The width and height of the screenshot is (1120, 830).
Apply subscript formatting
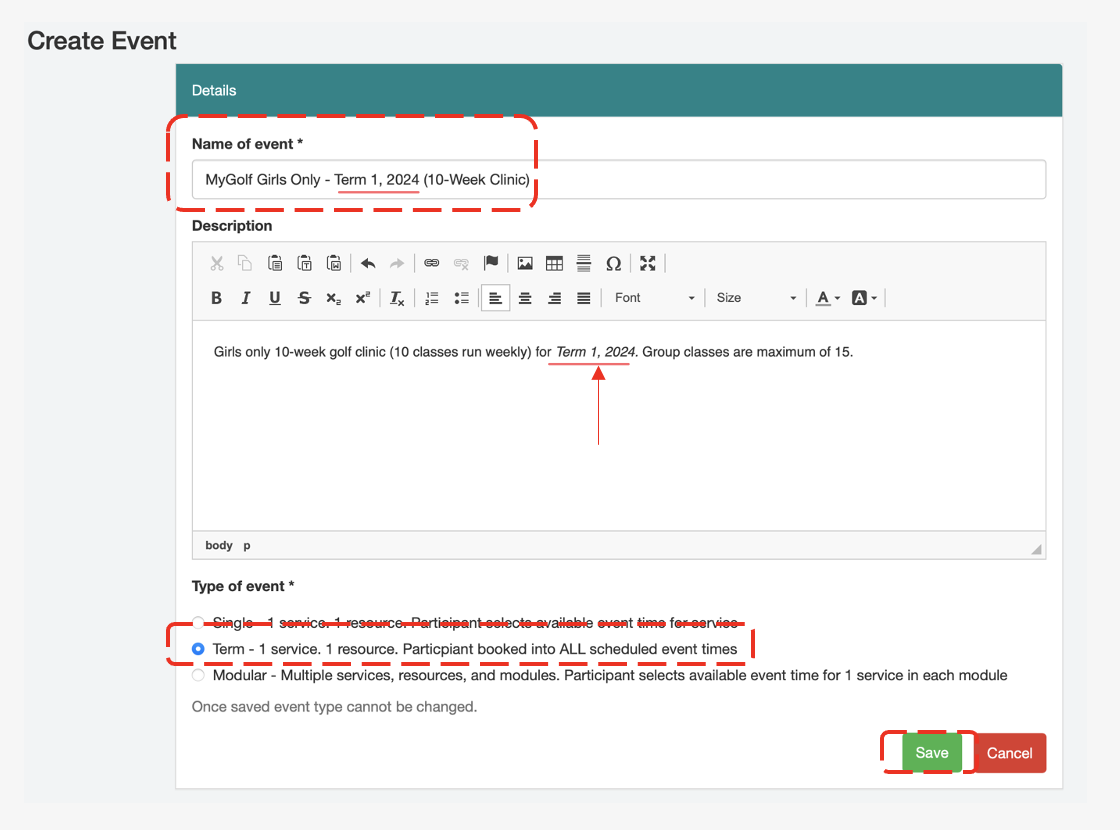[334, 298]
